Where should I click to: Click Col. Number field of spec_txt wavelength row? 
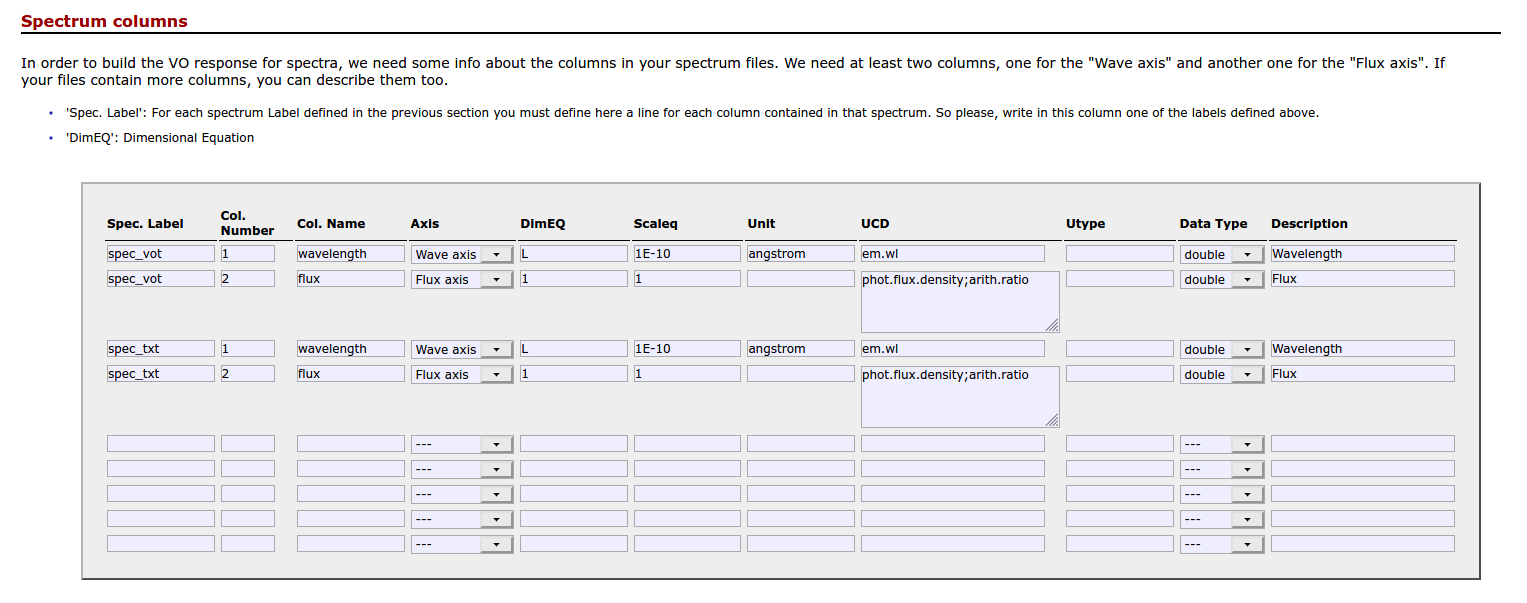click(248, 349)
